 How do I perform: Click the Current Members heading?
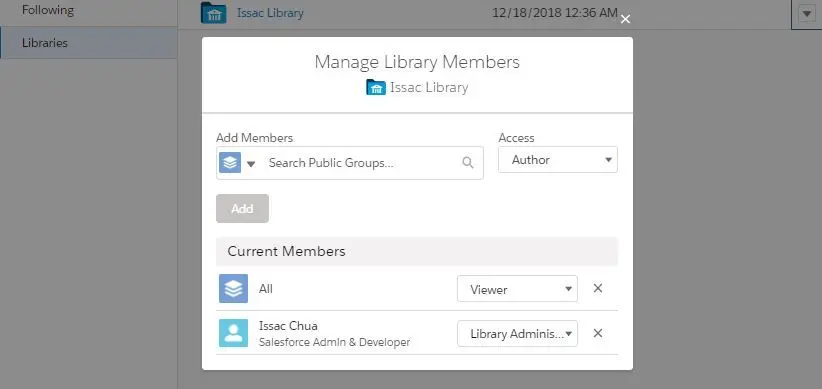pos(286,251)
